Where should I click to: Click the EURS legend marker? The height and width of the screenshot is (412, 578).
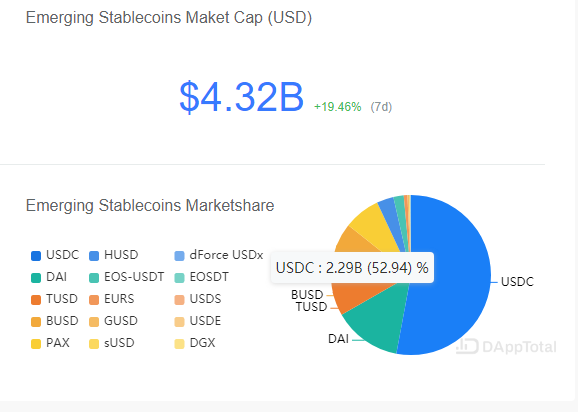pyautogui.click(x=94, y=300)
